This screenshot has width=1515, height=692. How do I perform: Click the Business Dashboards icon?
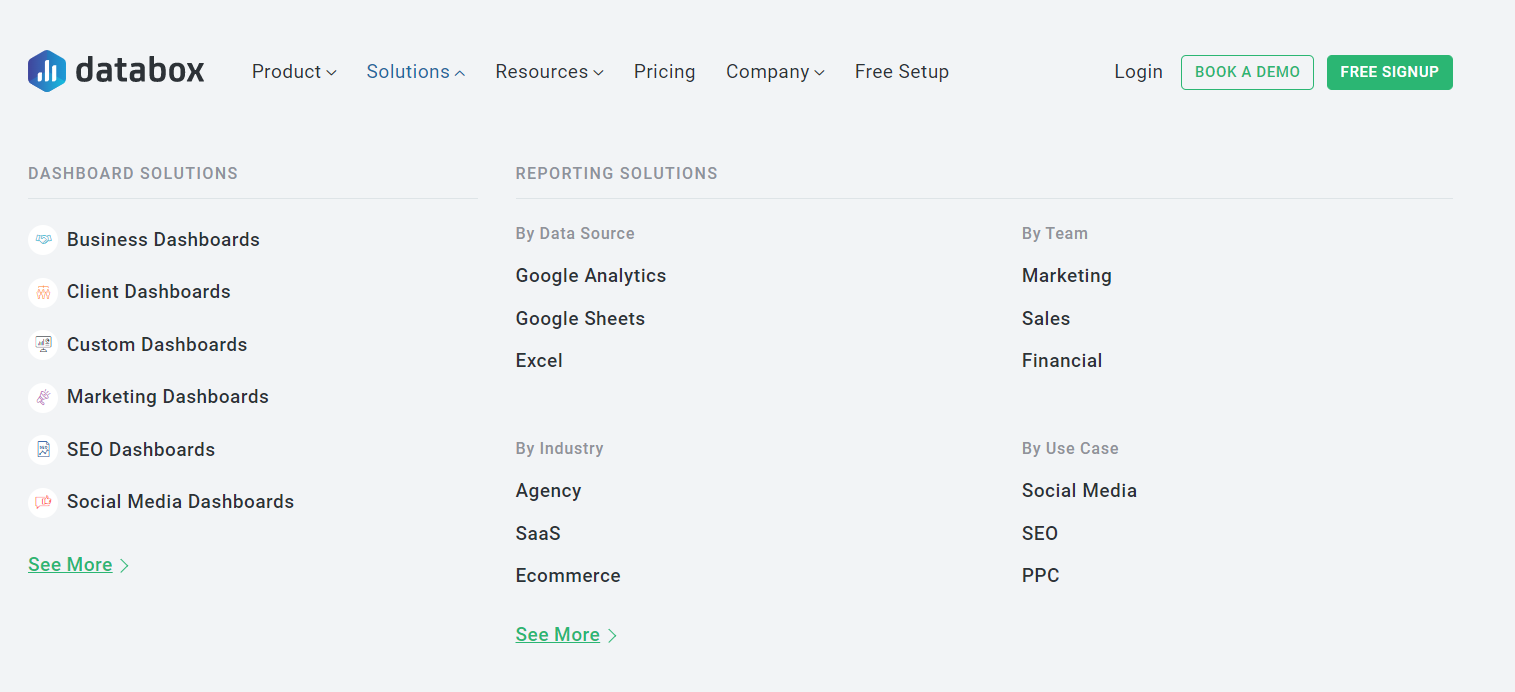[x=41, y=239]
